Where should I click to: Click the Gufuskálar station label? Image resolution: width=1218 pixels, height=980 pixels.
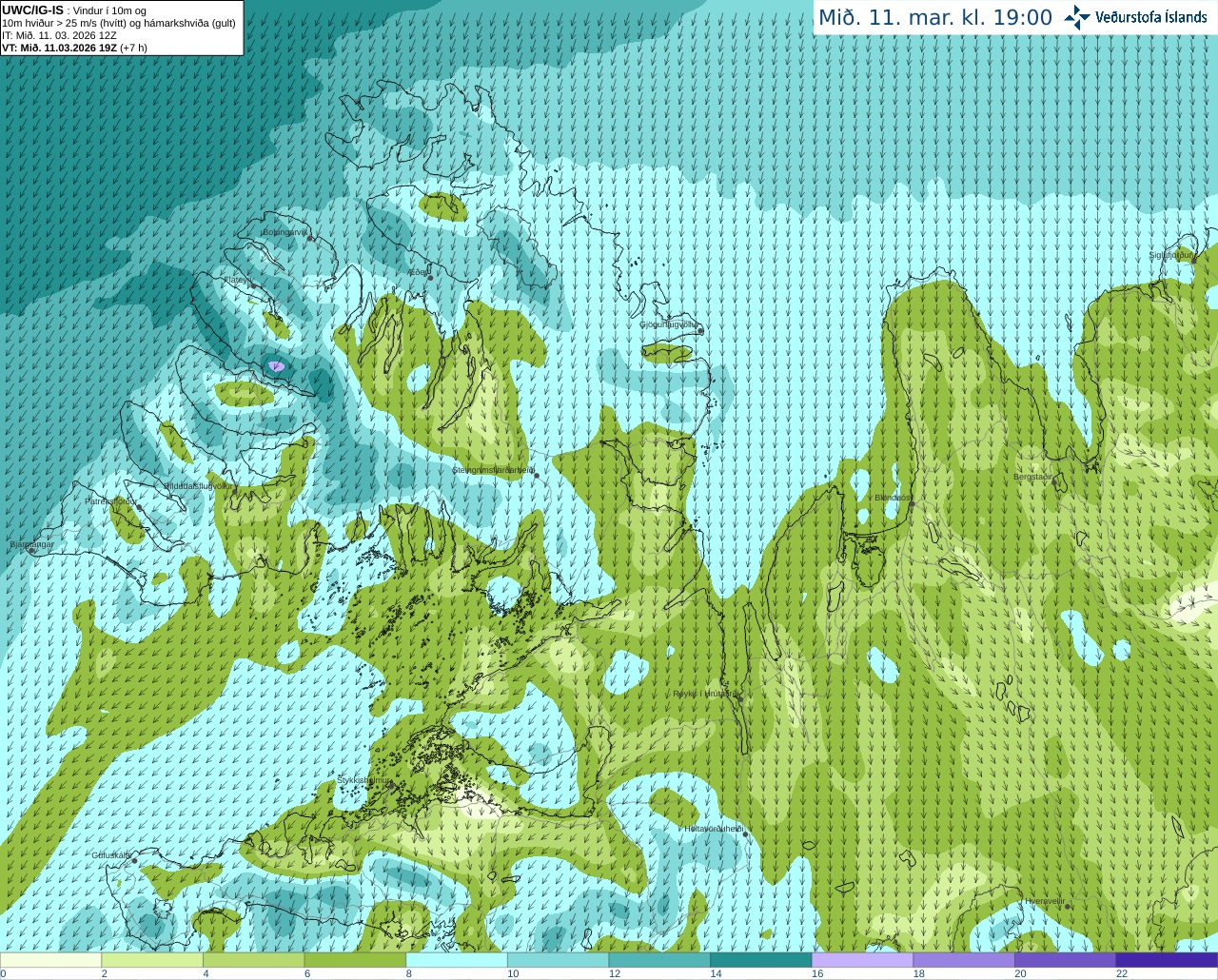point(111,855)
